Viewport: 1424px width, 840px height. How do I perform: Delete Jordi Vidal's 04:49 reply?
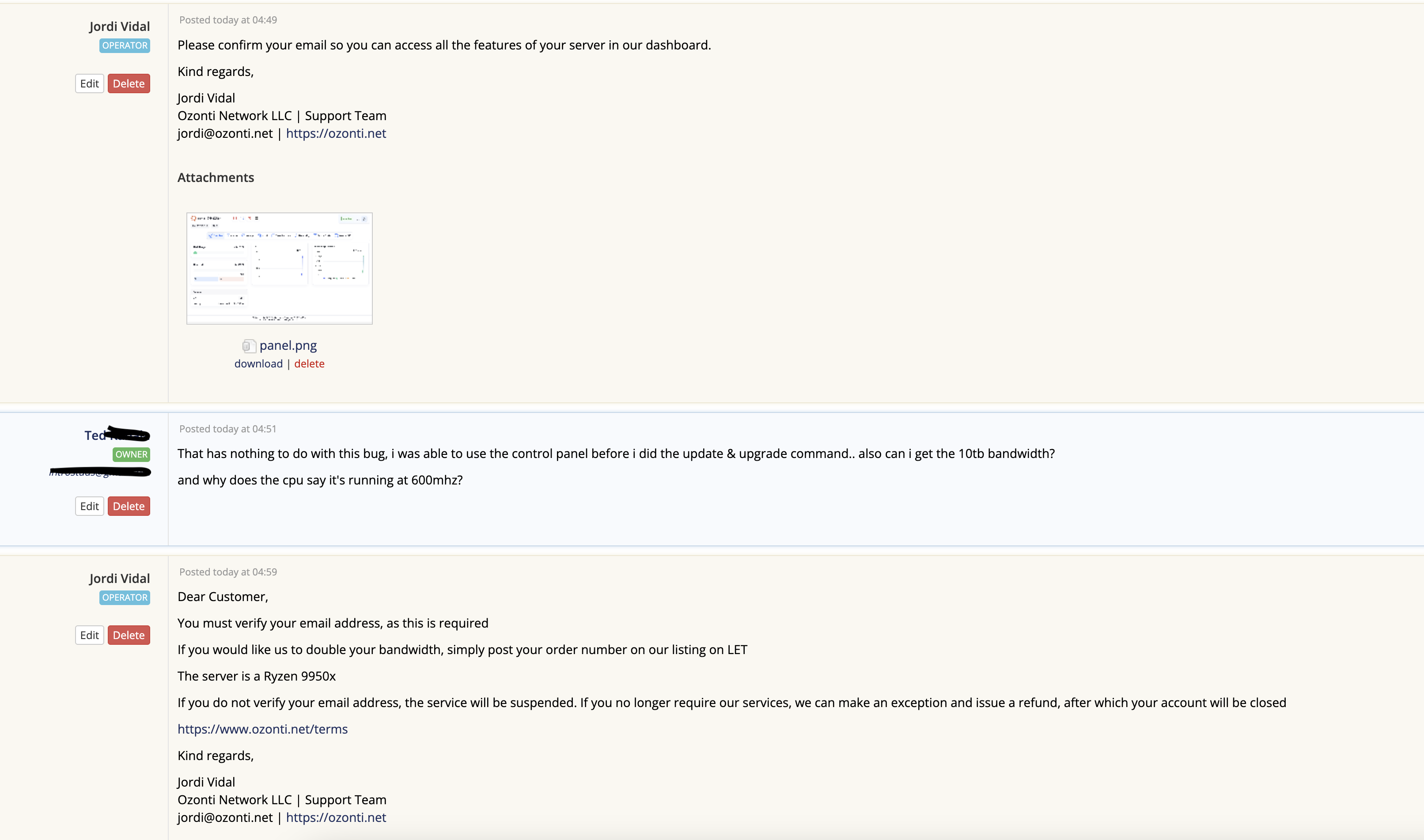pyautogui.click(x=129, y=84)
